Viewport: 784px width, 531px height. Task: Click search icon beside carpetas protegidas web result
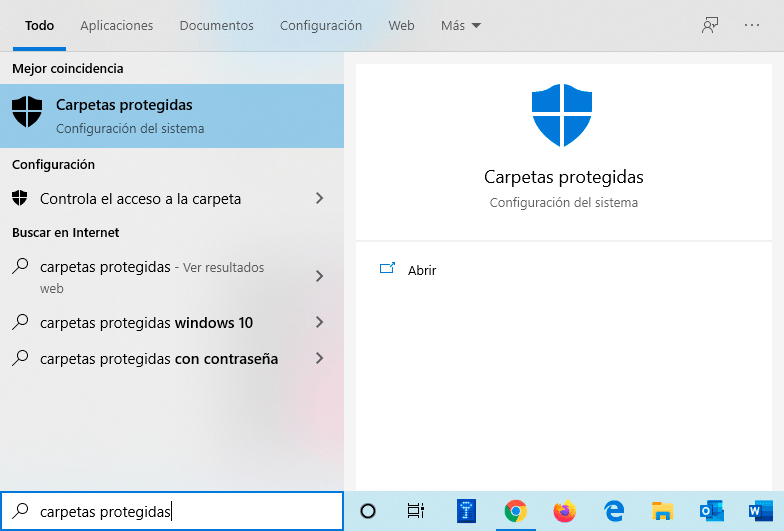point(20,266)
